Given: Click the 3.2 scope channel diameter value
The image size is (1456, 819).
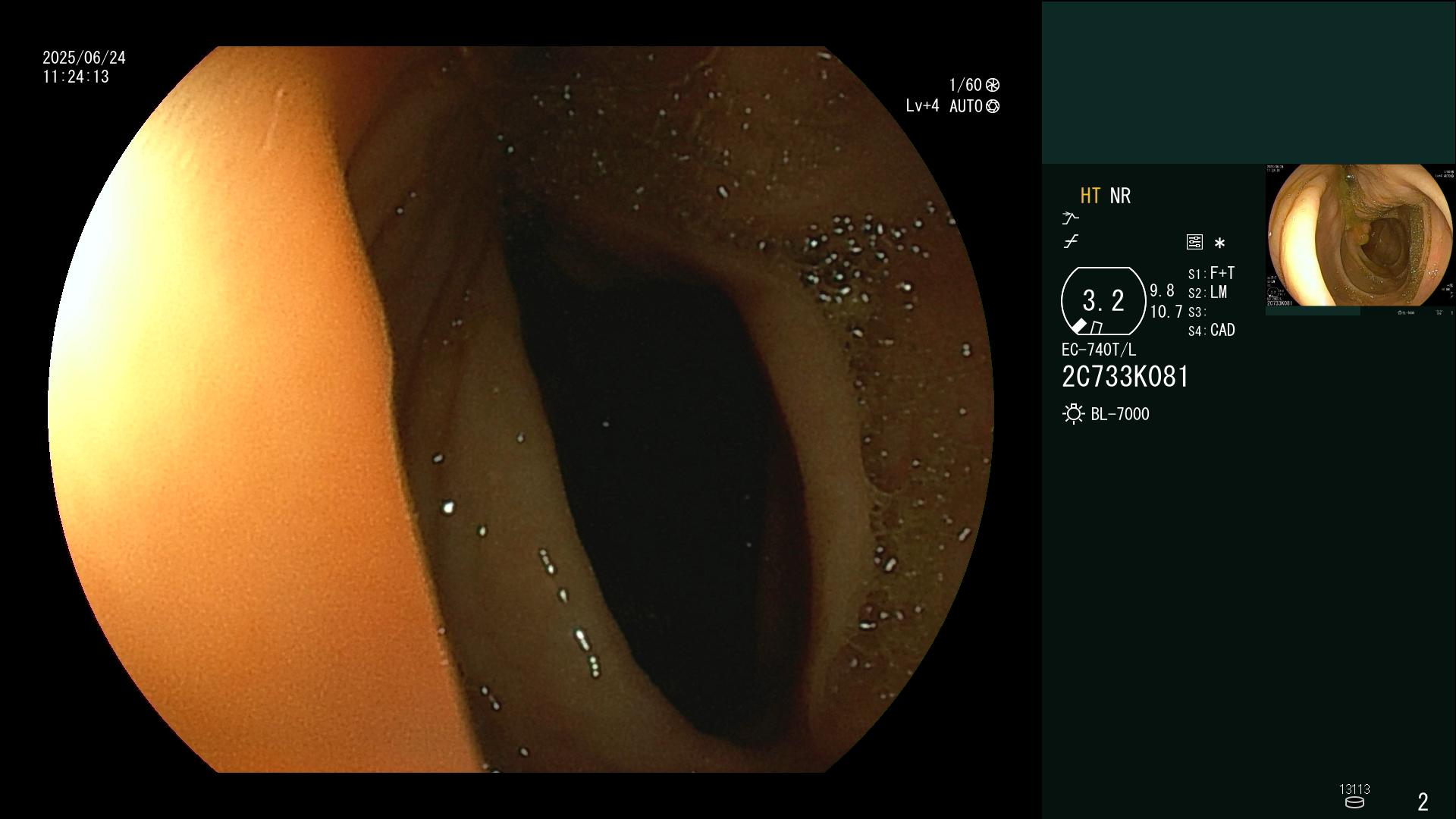Looking at the screenshot, I should (x=1103, y=300).
